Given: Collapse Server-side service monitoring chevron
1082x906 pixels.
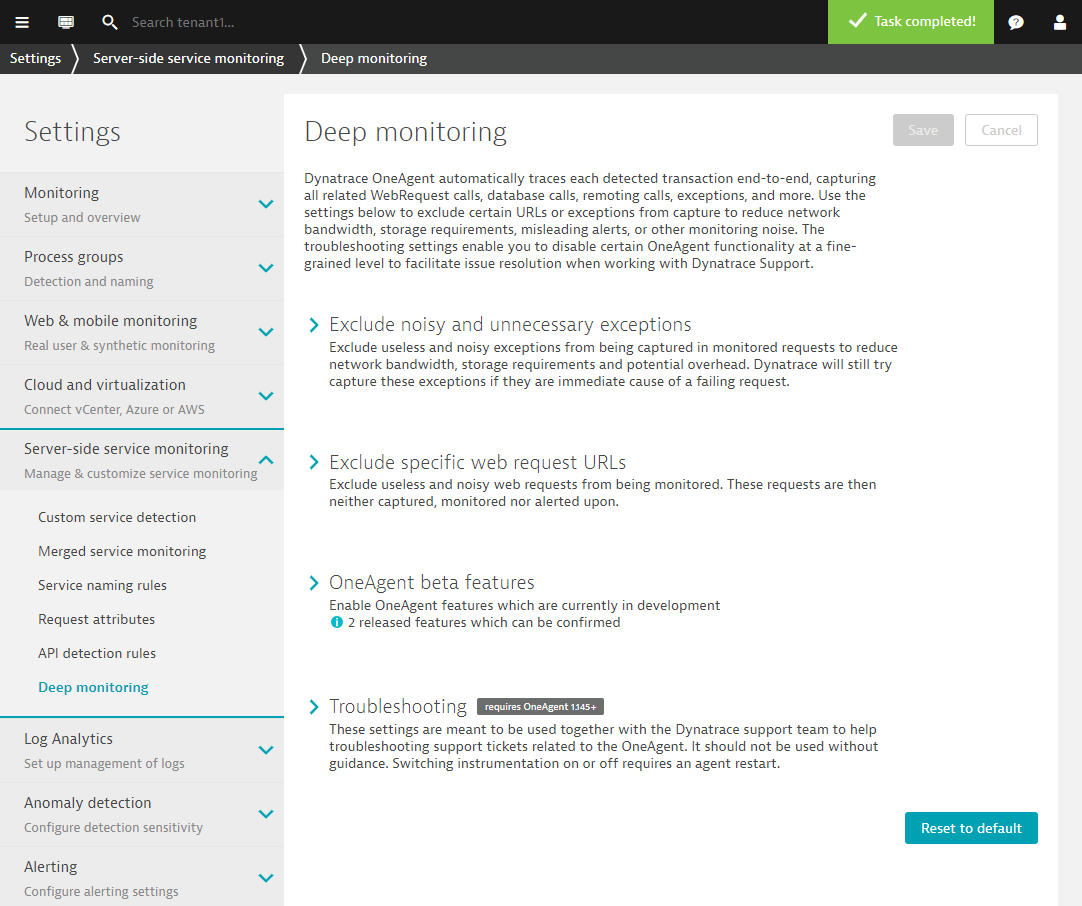Looking at the screenshot, I should click(x=266, y=460).
